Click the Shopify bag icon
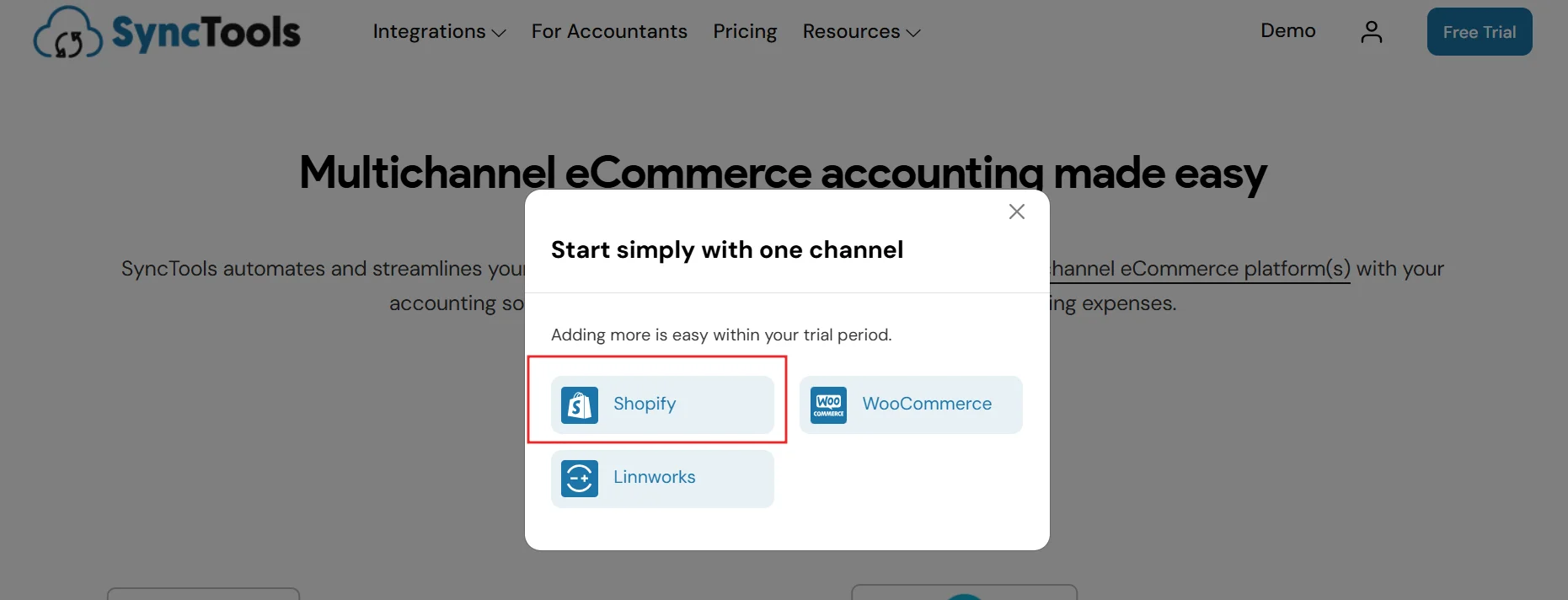The height and width of the screenshot is (600, 1568). 580,405
